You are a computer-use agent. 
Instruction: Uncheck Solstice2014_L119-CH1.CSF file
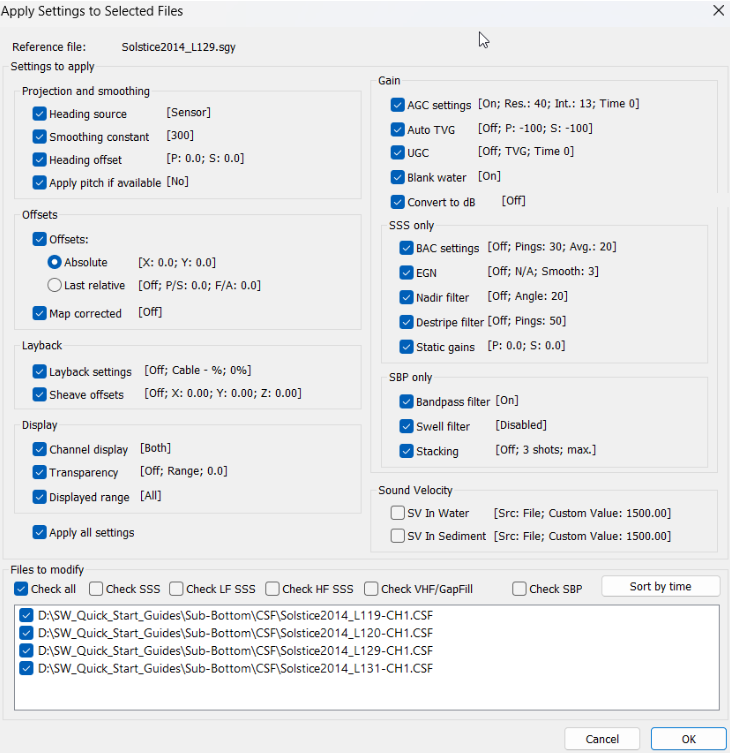point(26,616)
